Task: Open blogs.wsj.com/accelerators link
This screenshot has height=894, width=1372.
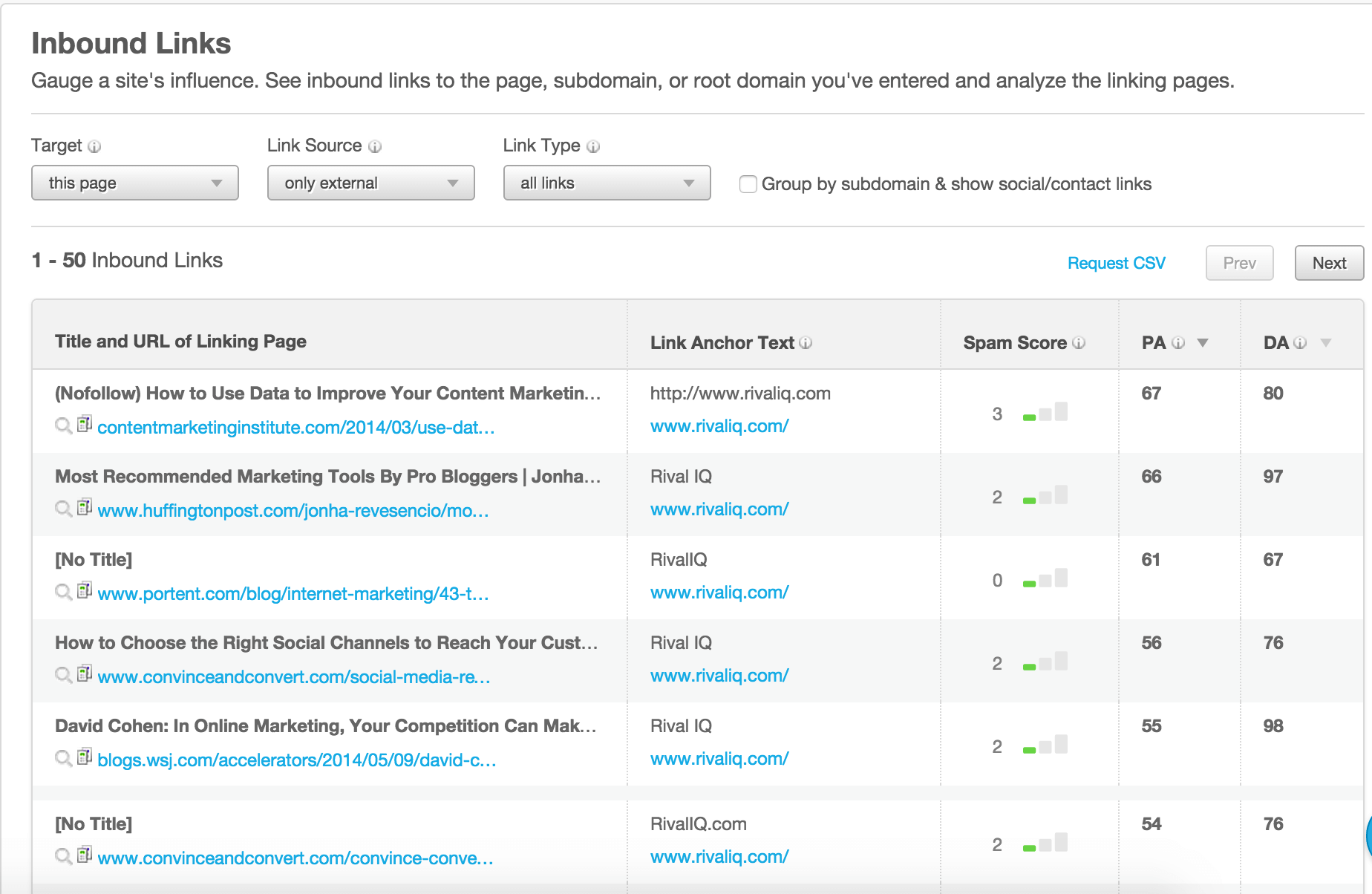Action: pos(297,760)
